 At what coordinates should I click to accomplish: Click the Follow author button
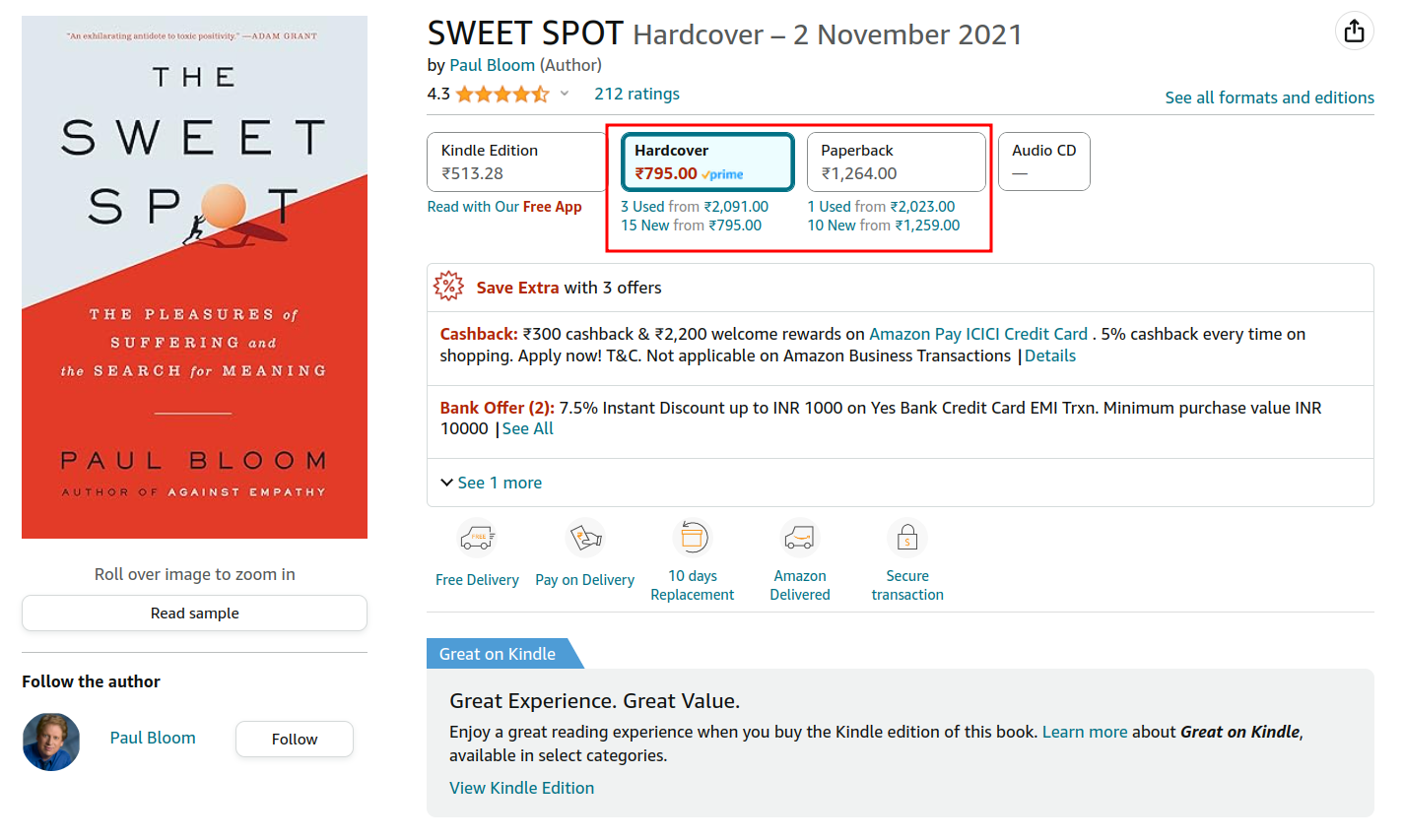pos(294,739)
